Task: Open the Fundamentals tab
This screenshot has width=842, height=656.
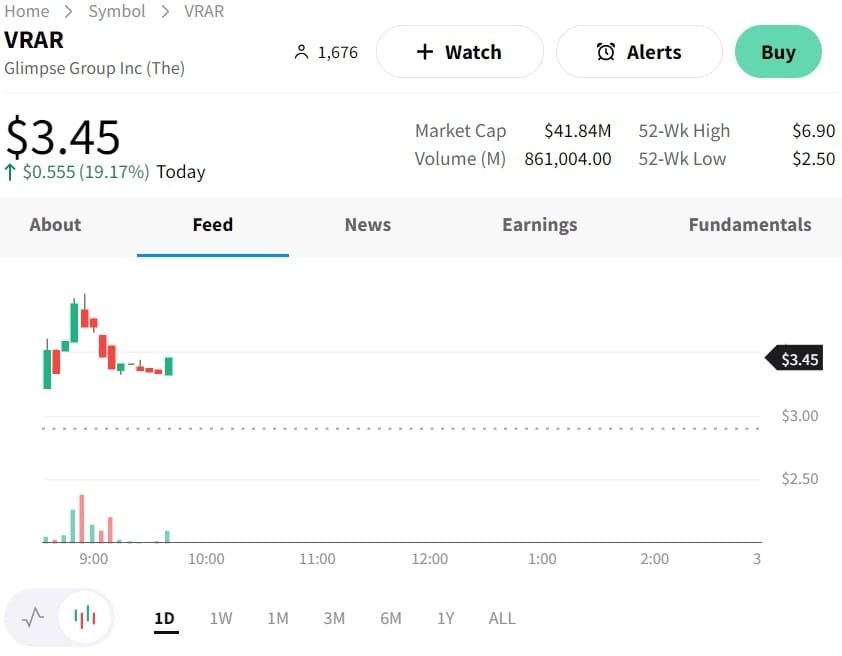Action: click(750, 225)
